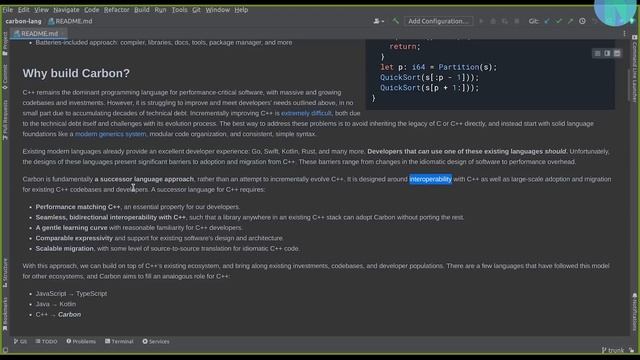The height and width of the screenshot is (360, 640).
Task: Open the Navigate menu
Action: [x=66, y=9]
